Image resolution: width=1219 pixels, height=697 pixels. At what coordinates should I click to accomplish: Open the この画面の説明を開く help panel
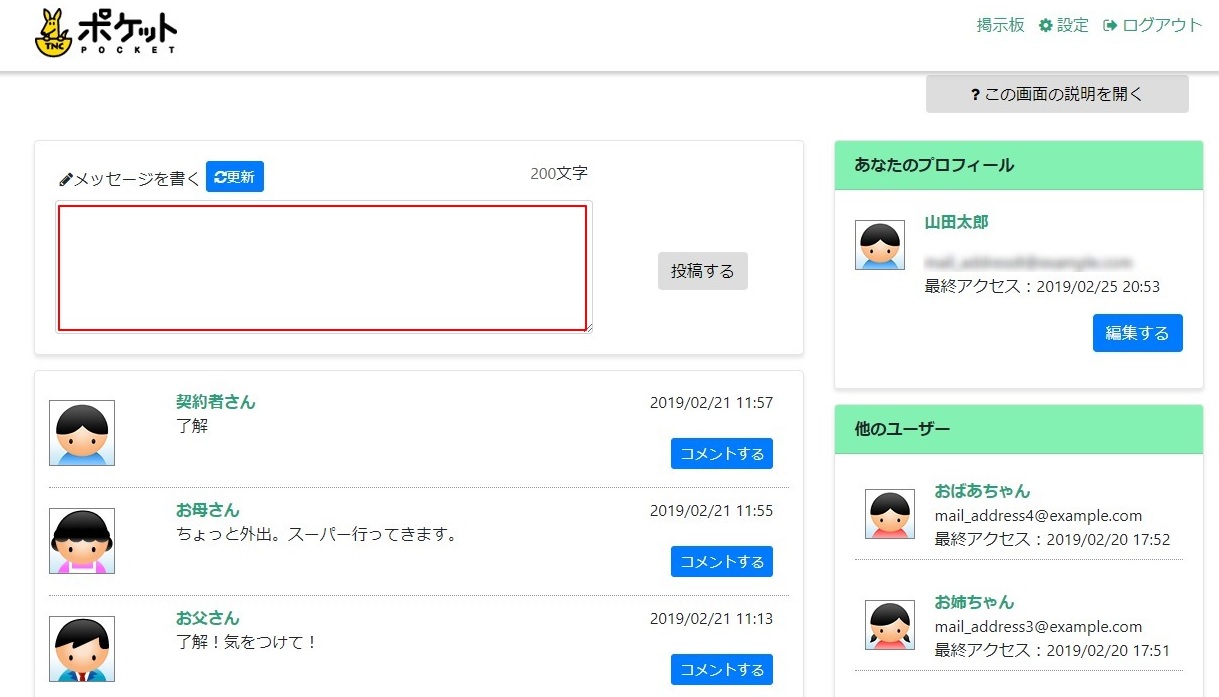click(1057, 94)
